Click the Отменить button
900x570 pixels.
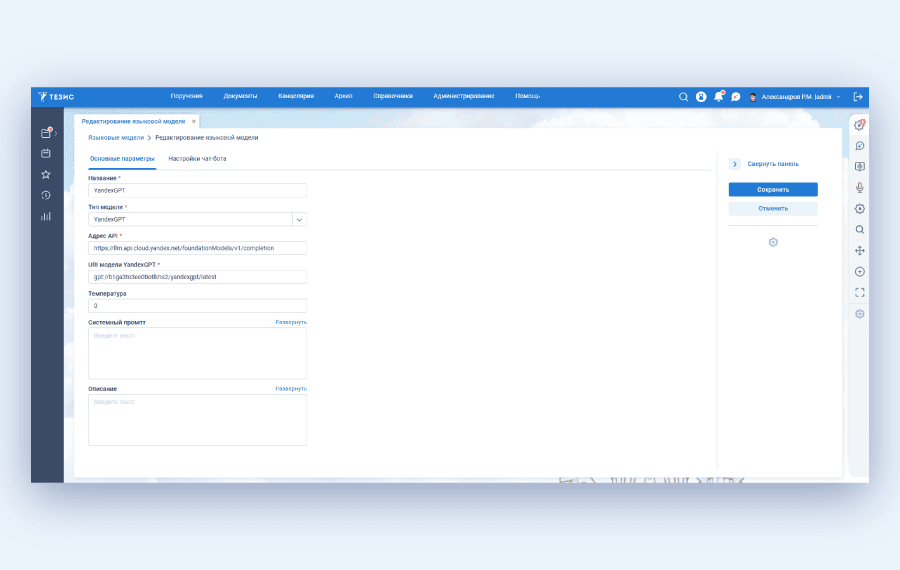[773, 208]
